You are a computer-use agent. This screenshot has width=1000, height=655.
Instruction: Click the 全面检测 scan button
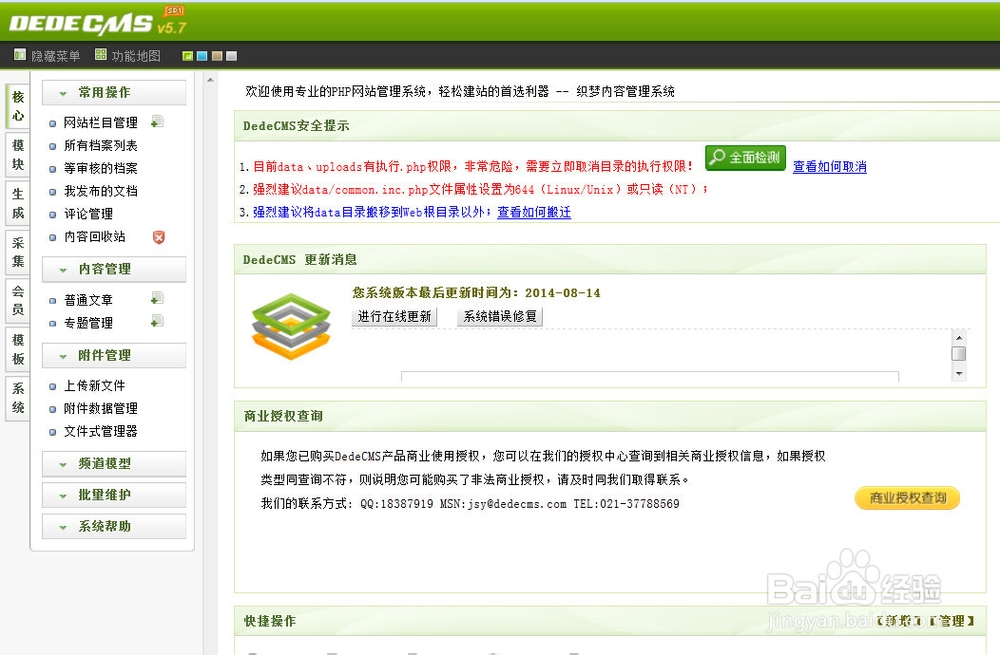(x=745, y=158)
